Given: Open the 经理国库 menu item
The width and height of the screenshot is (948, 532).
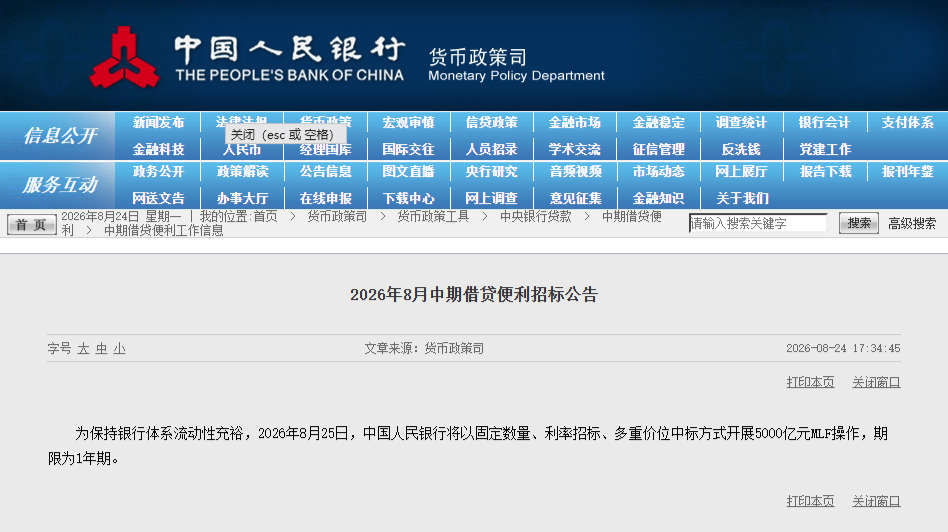Looking at the screenshot, I should click(325, 149).
